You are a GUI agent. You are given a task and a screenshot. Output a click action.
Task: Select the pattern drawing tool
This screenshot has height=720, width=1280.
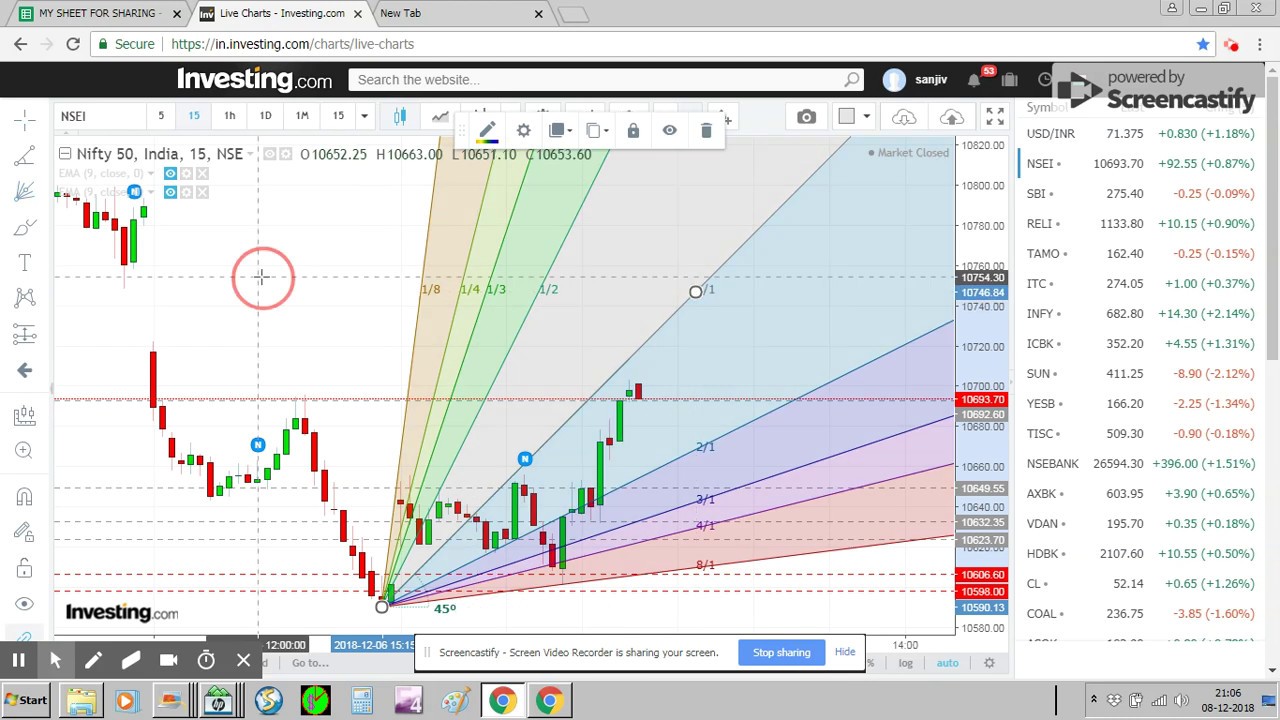25,298
